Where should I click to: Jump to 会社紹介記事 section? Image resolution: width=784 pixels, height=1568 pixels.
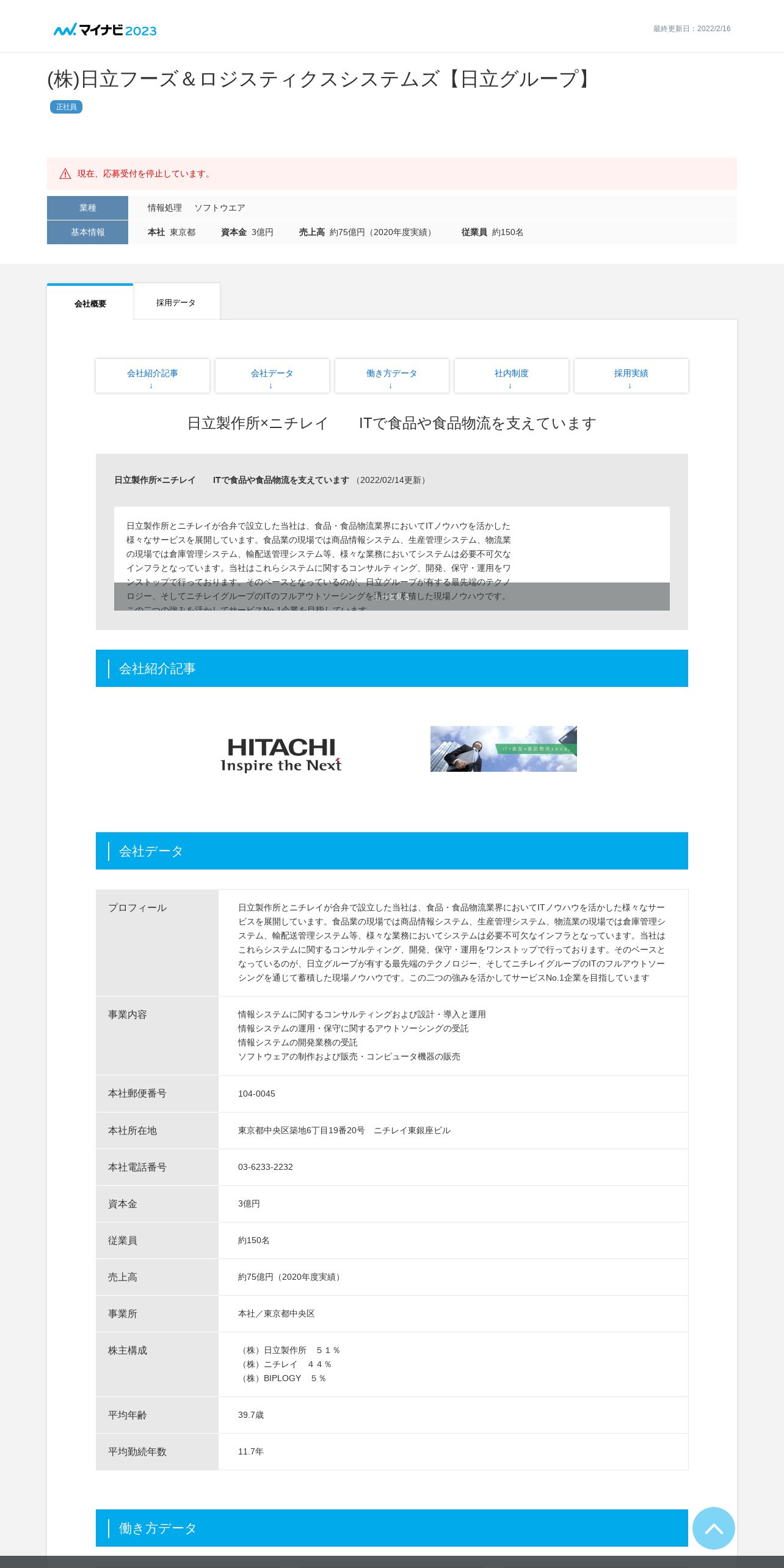(153, 376)
